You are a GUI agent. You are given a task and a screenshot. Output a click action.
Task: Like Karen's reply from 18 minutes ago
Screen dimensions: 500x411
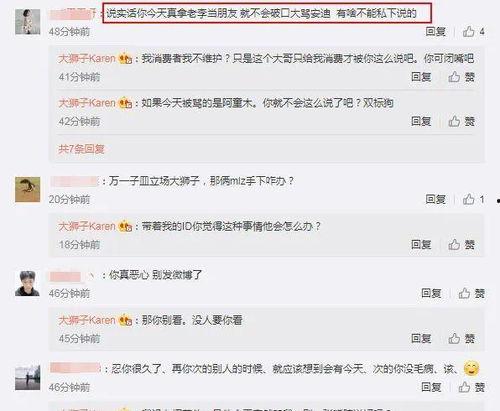coord(461,245)
